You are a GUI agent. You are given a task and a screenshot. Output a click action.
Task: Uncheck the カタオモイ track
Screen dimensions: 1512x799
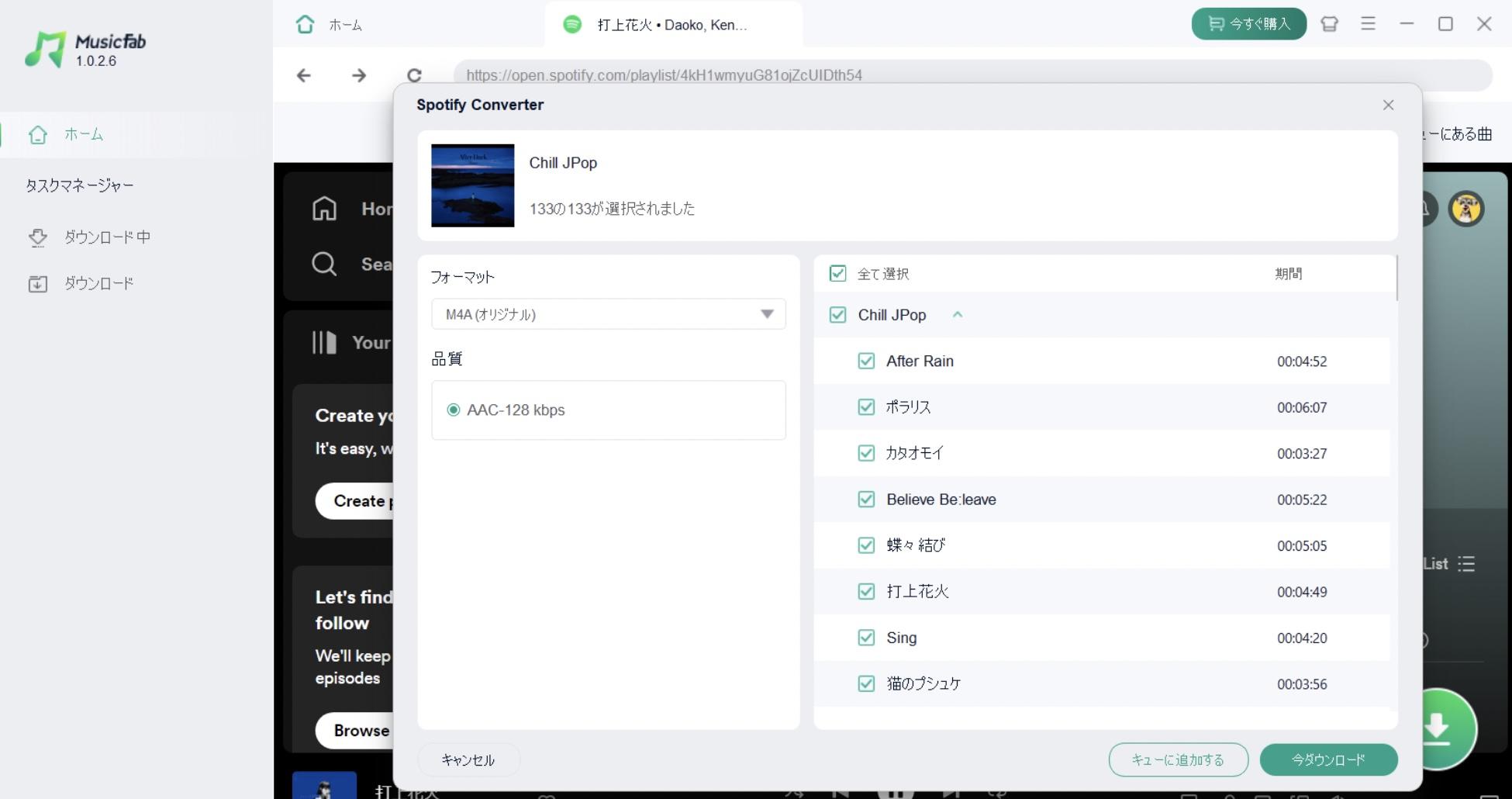click(866, 453)
